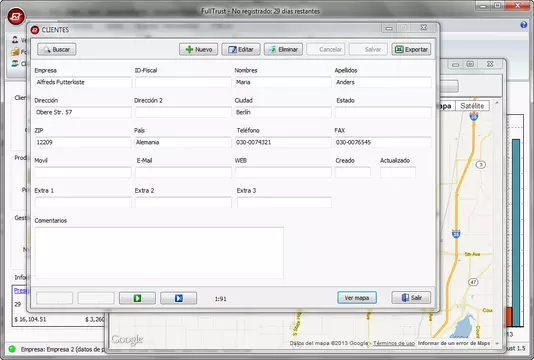Click Ver mapa button
Screen dimensions: 534x360
coord(357,298)
